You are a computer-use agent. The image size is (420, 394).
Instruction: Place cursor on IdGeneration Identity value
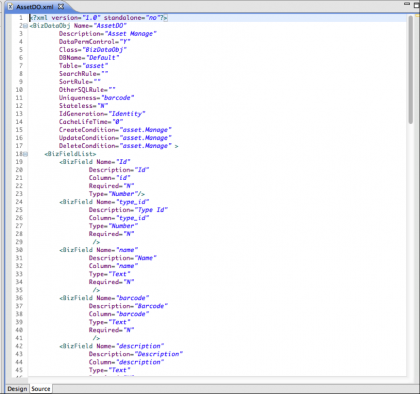tap(127, 114)
